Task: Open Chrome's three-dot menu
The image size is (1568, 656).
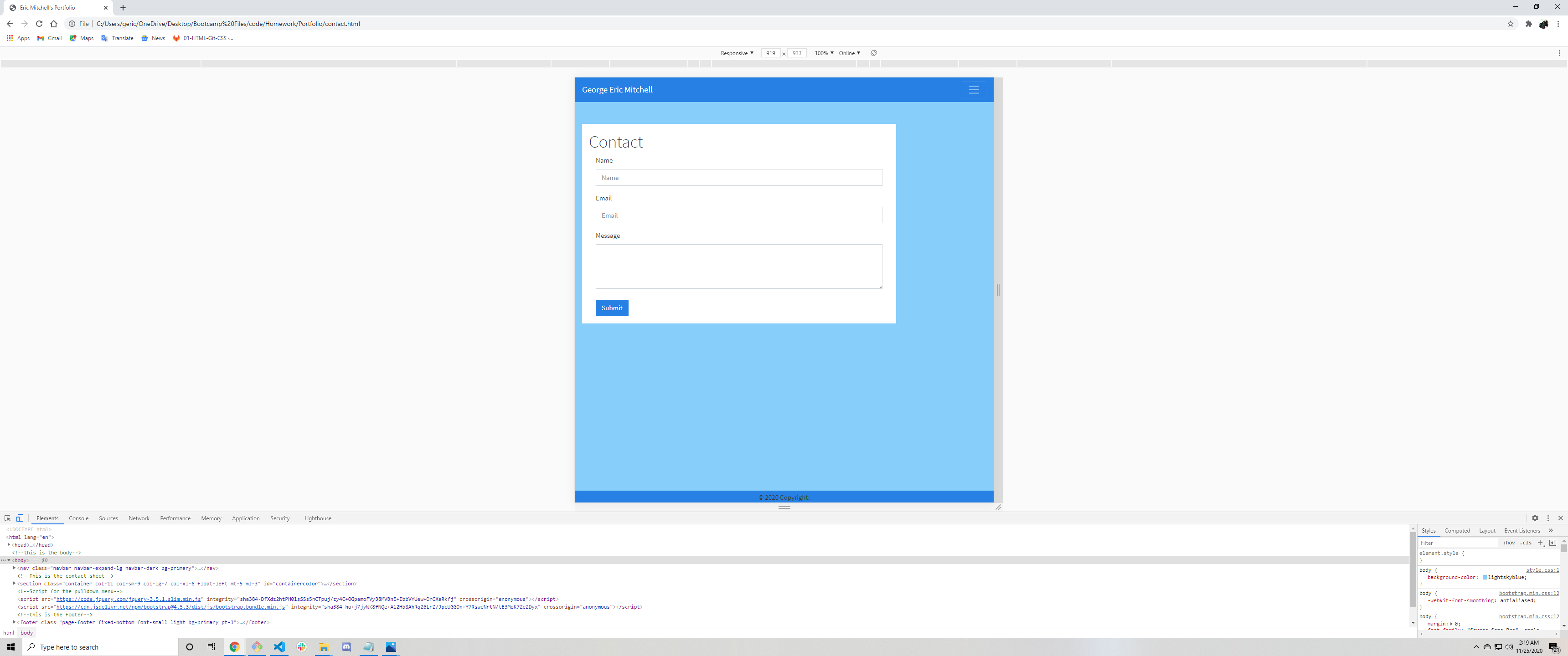Action: point(1558,24)
